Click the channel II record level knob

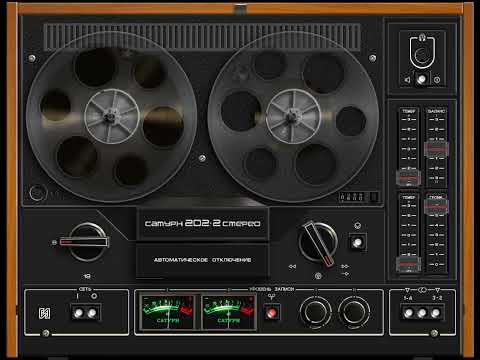pyautogui.click(x=354, y=312)
